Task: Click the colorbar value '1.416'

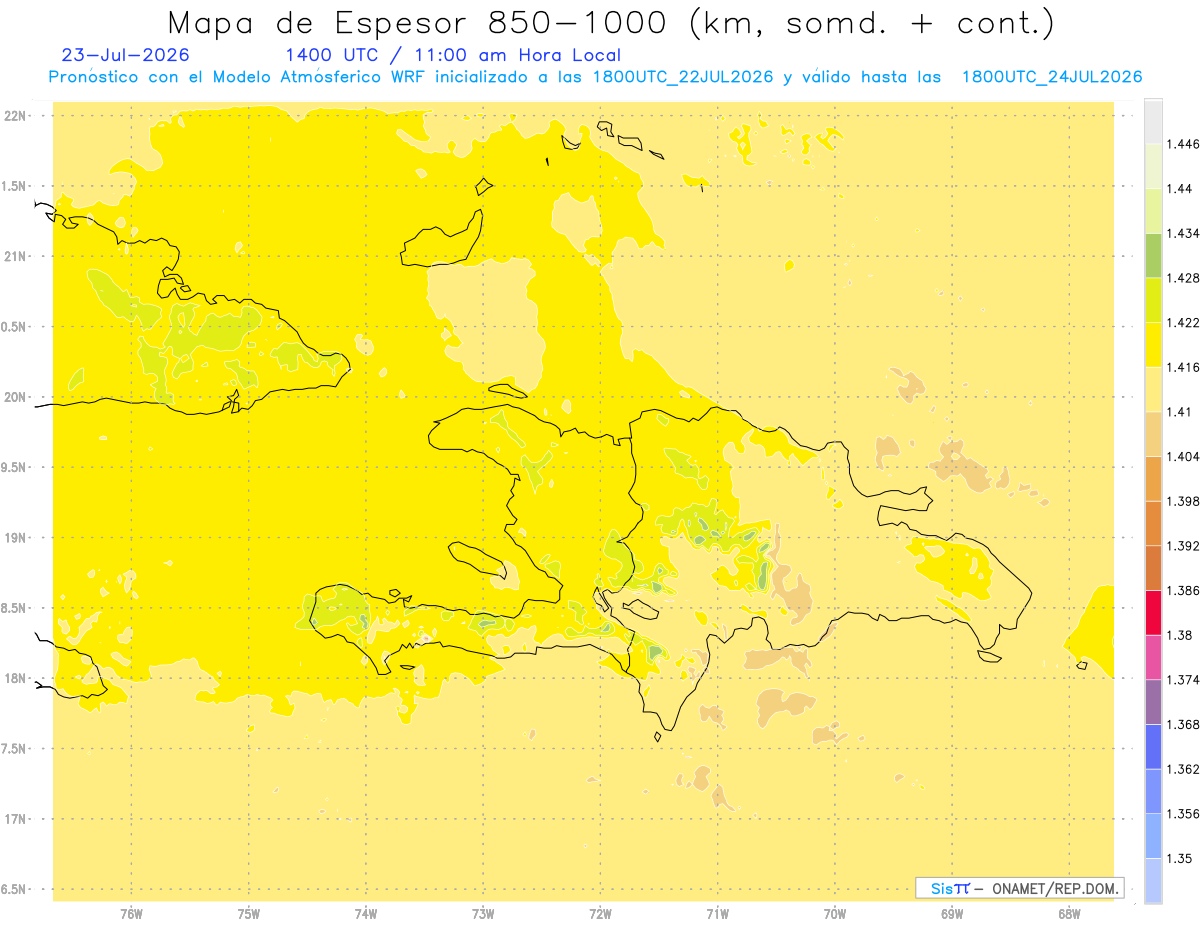Action: 1182,367
